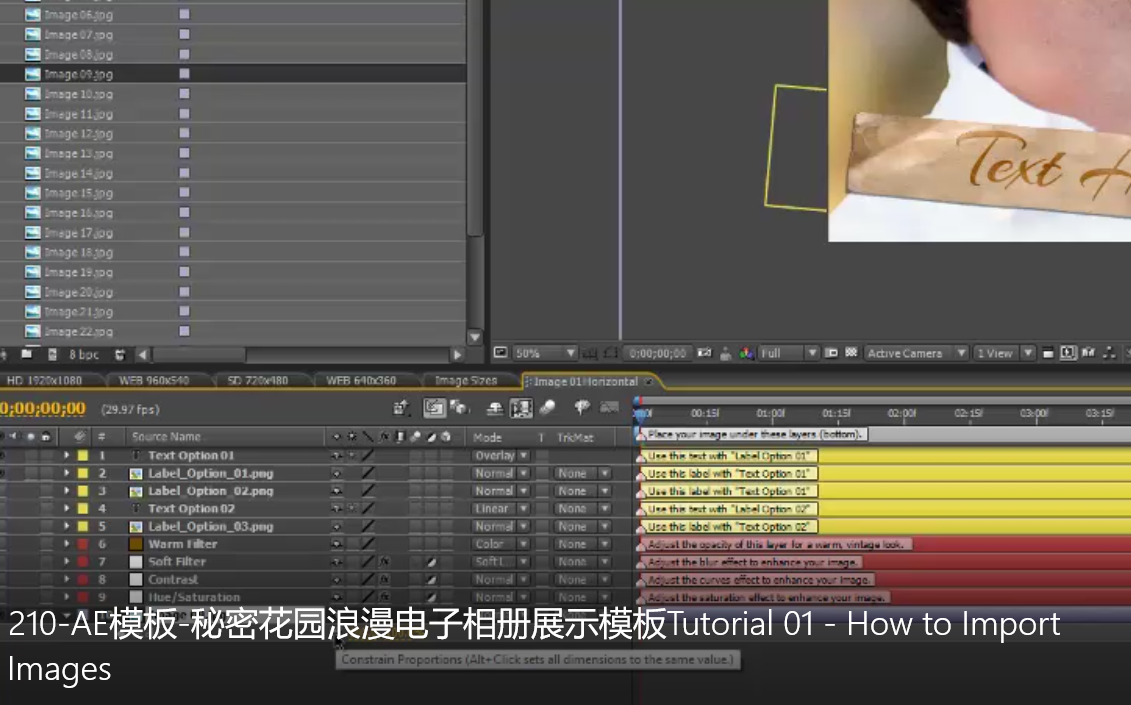1131x705 pixels.
Task: Enable motion blur icon in timeline
Action: [x=547, y=408]
